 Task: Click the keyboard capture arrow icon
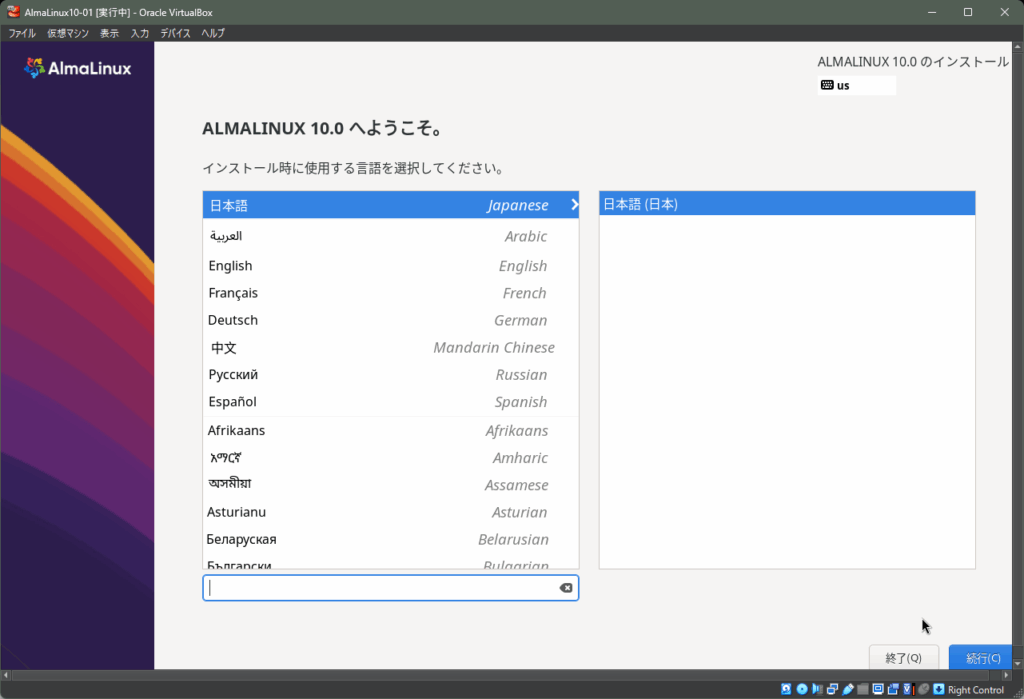click(938, 689)
